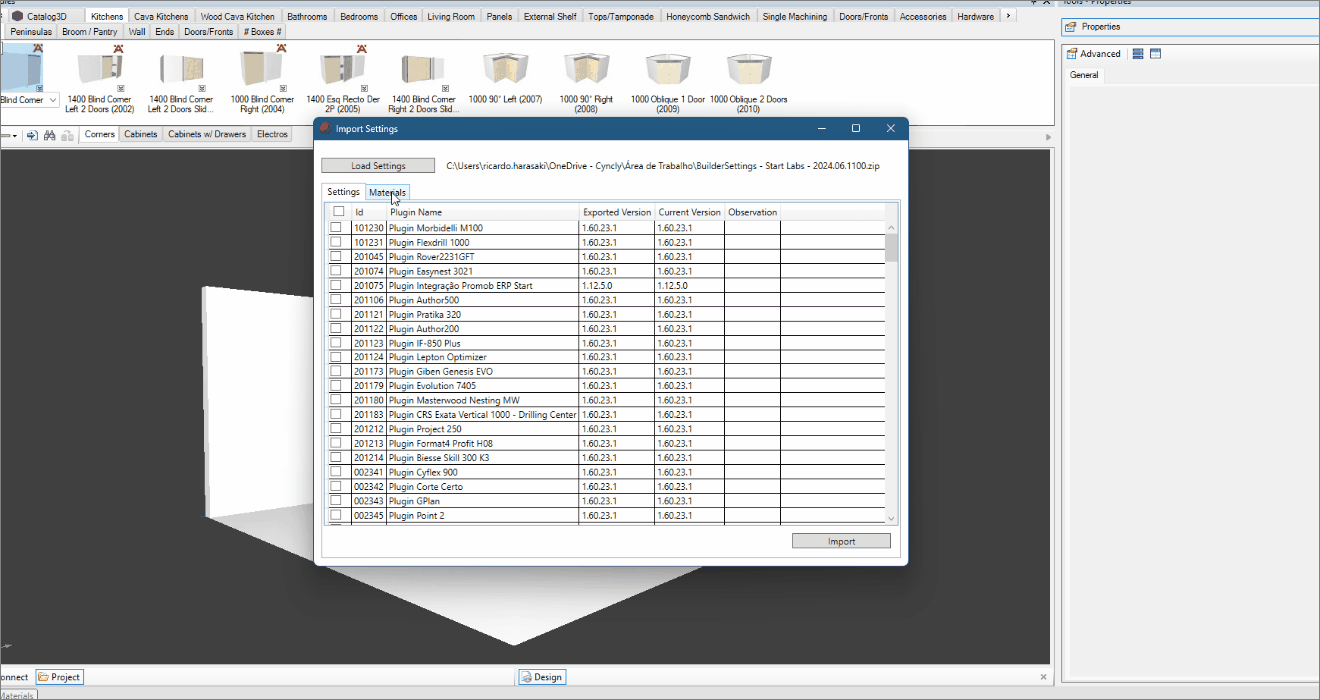This screenshot has width=1320, height=700.
Task: Switch to the Materials tab in Import Settings
Action: (387, 192)
